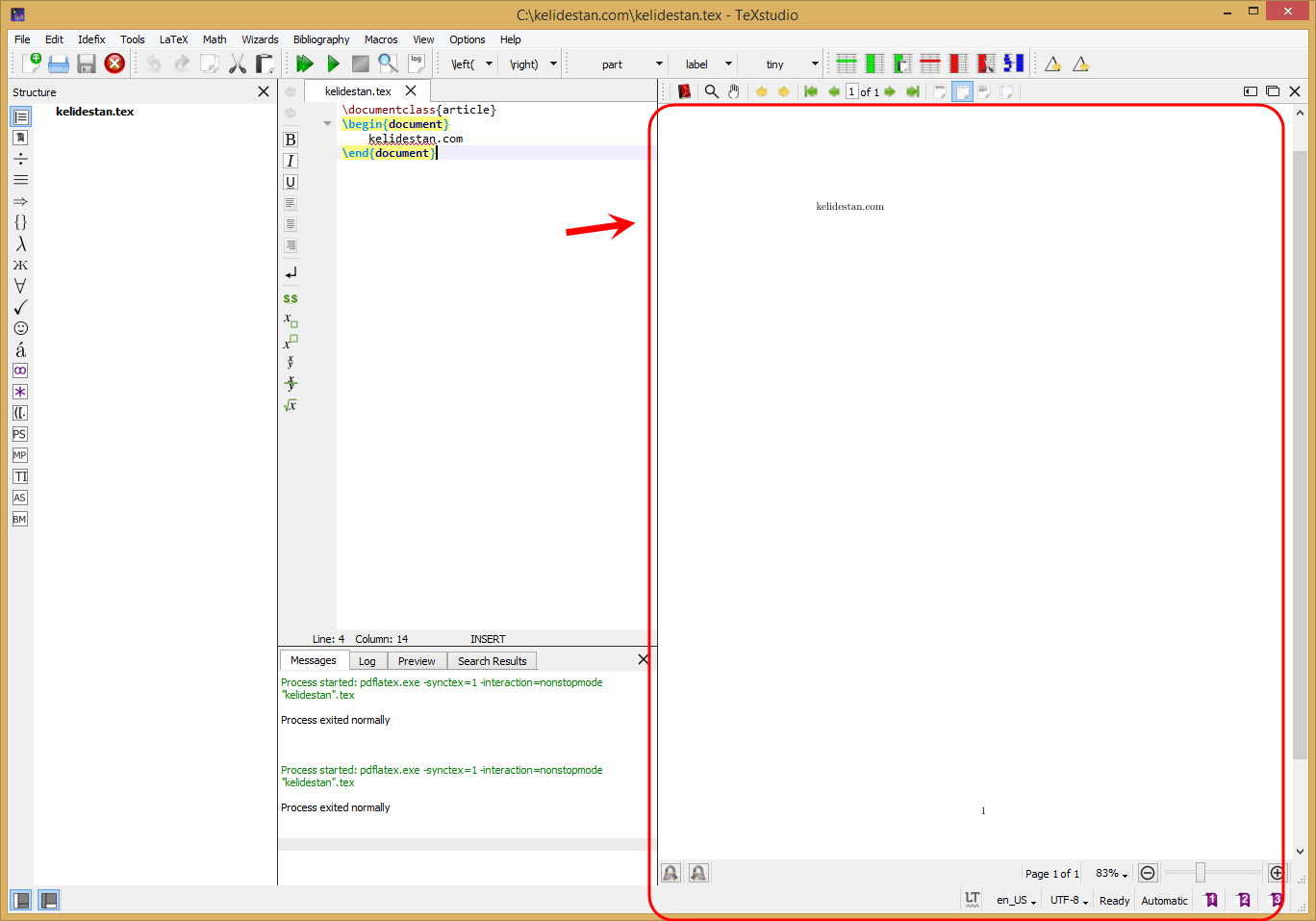Open the LaTeX menu
Image resolution: width=1316 pixels, height=921 pixels.
(x=173, y=39)
